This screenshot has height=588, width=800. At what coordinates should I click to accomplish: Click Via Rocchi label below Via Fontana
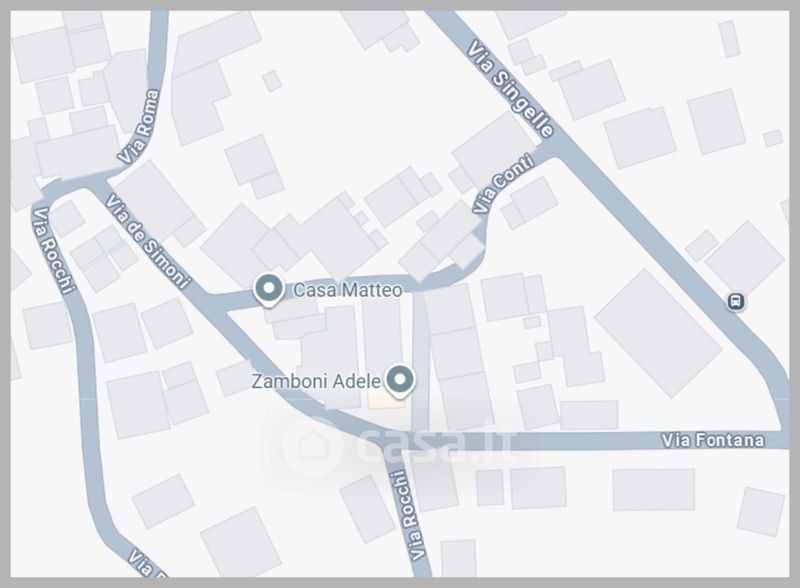pyautogui.click(x=408, y=516)
